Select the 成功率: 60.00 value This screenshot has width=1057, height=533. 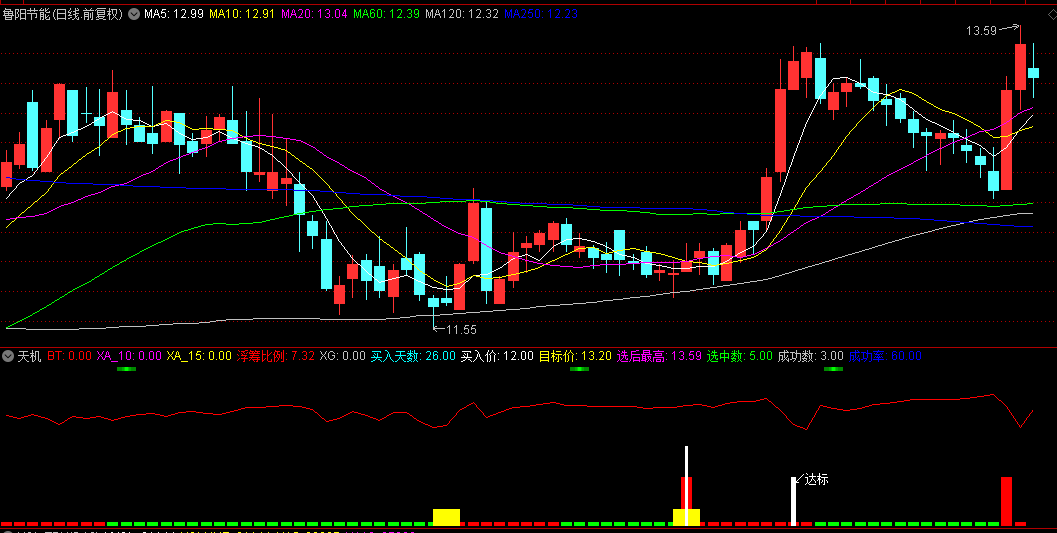tap(885, 356)
